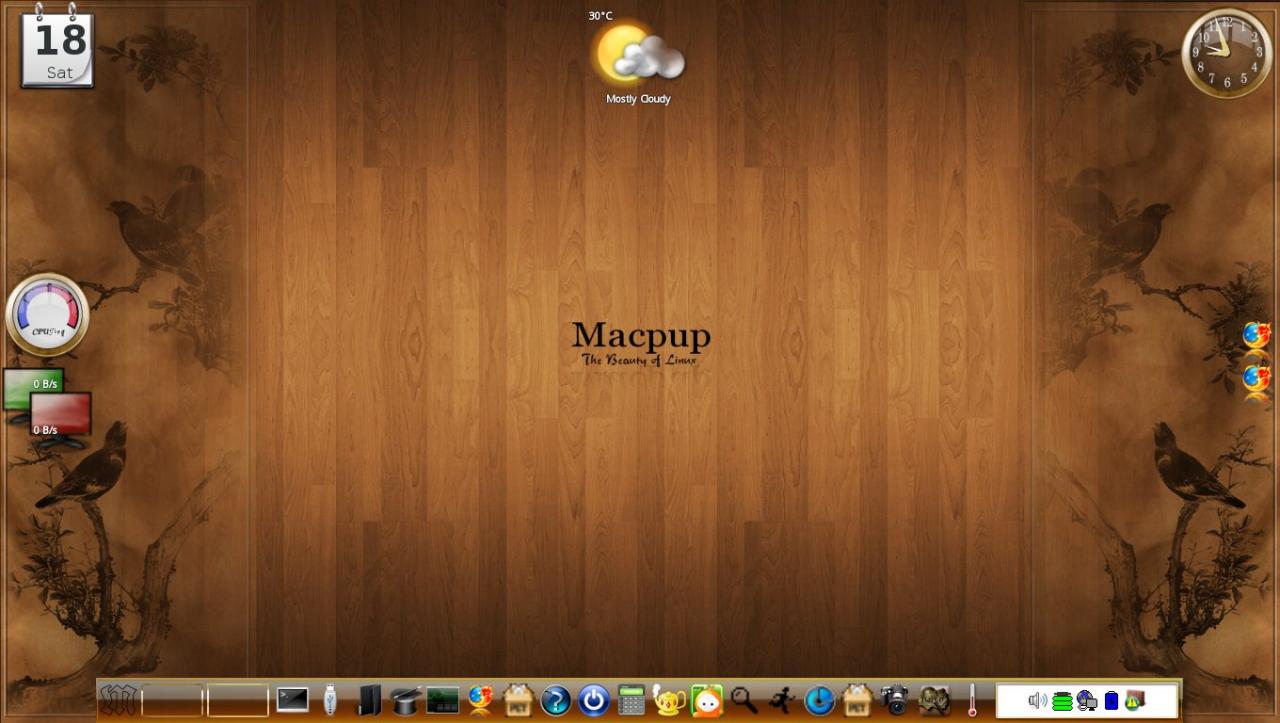The image size is (1280, 723).
Task: Click the running man icon
Action: (782, 699)
